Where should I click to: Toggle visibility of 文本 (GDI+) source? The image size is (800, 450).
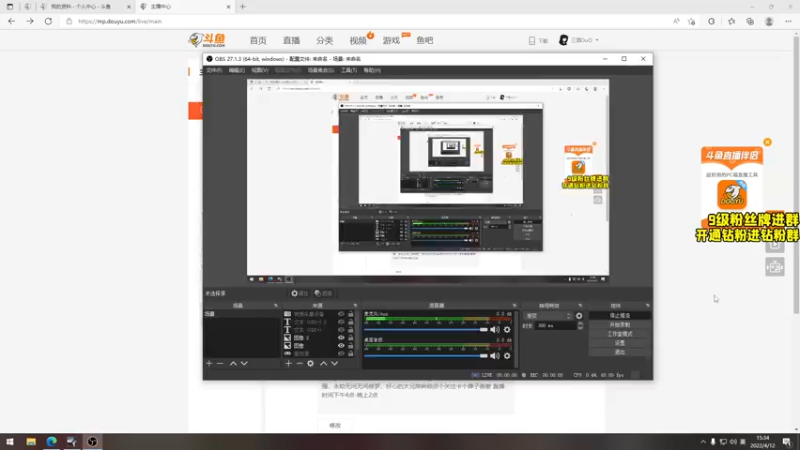point(341,330)
